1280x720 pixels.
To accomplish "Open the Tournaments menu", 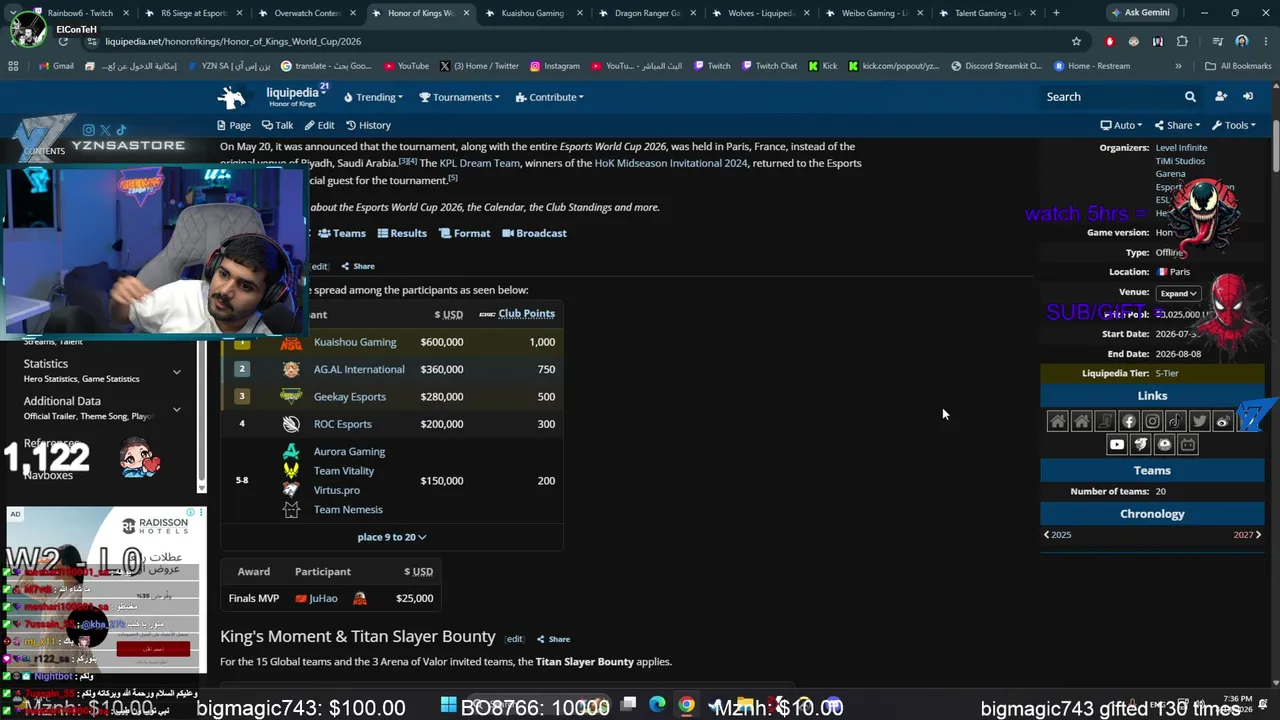I will pos(461,97).
